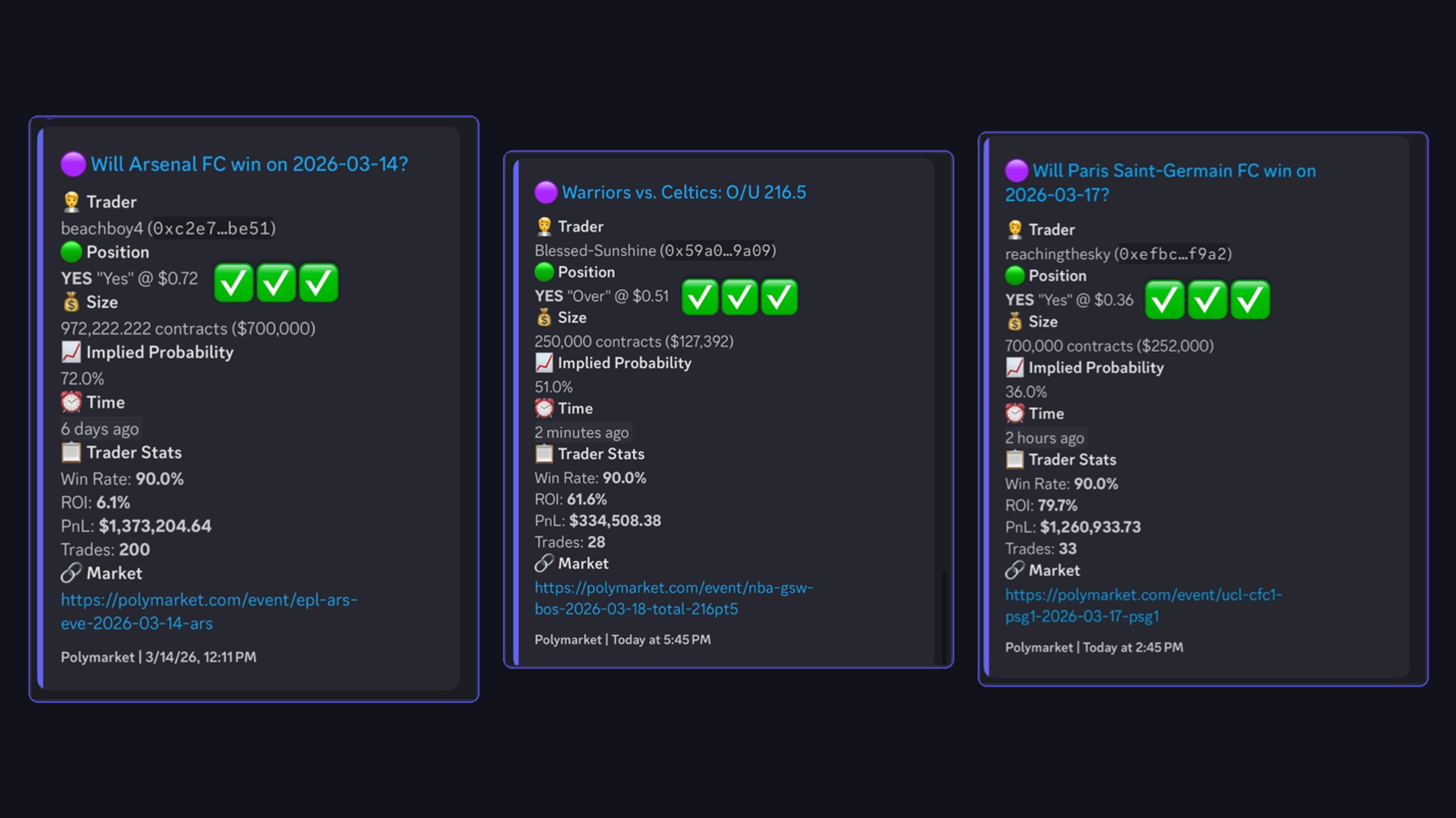Click the Trader Stats clipboard icon in the Arsenal card
Image resolution: width=1456 pixels, height=818 pixels.
[x=71, y=452]
